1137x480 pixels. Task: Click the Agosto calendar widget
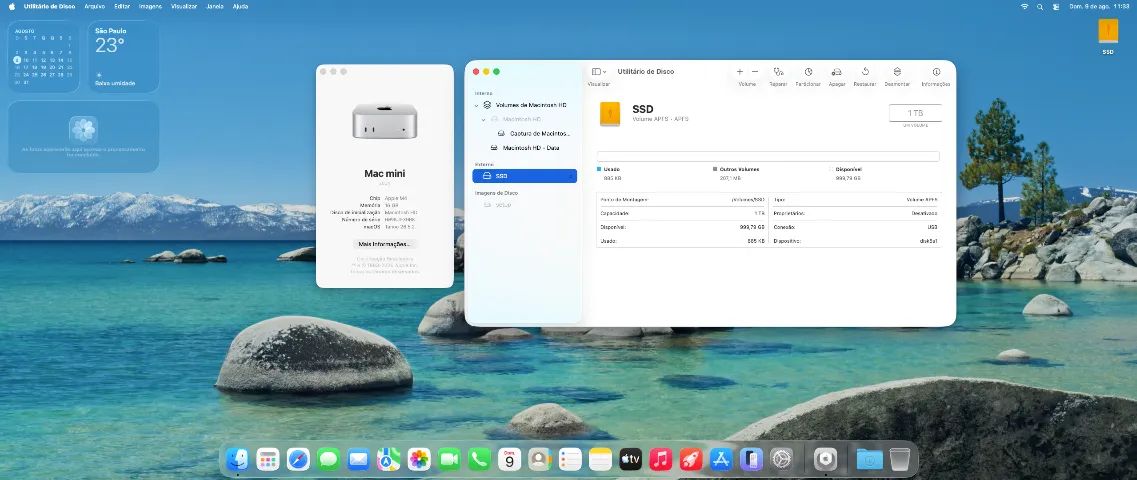pyautogui.click(x=44, y=57)
